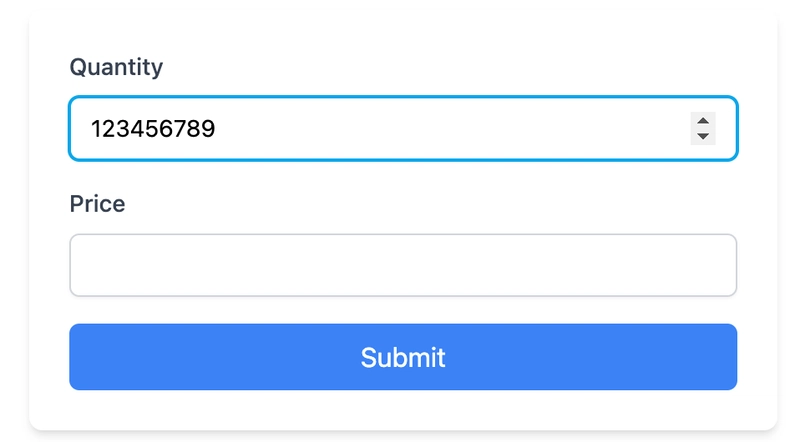Lower the Quantity value one step
The height and width of the screenshot is (442, 800).
point(703,136)
